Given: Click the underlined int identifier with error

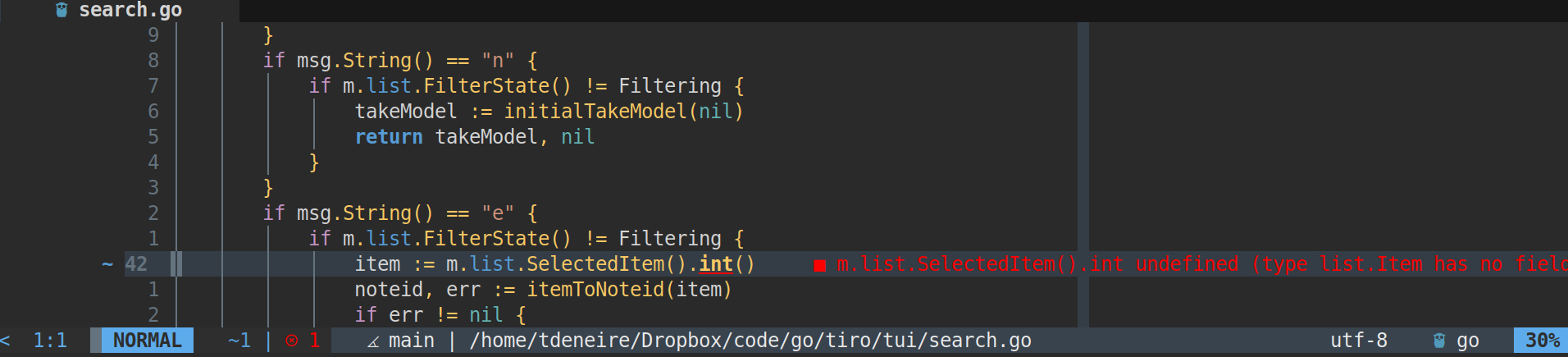Looking at the screenshot, I should coord(716,264).
